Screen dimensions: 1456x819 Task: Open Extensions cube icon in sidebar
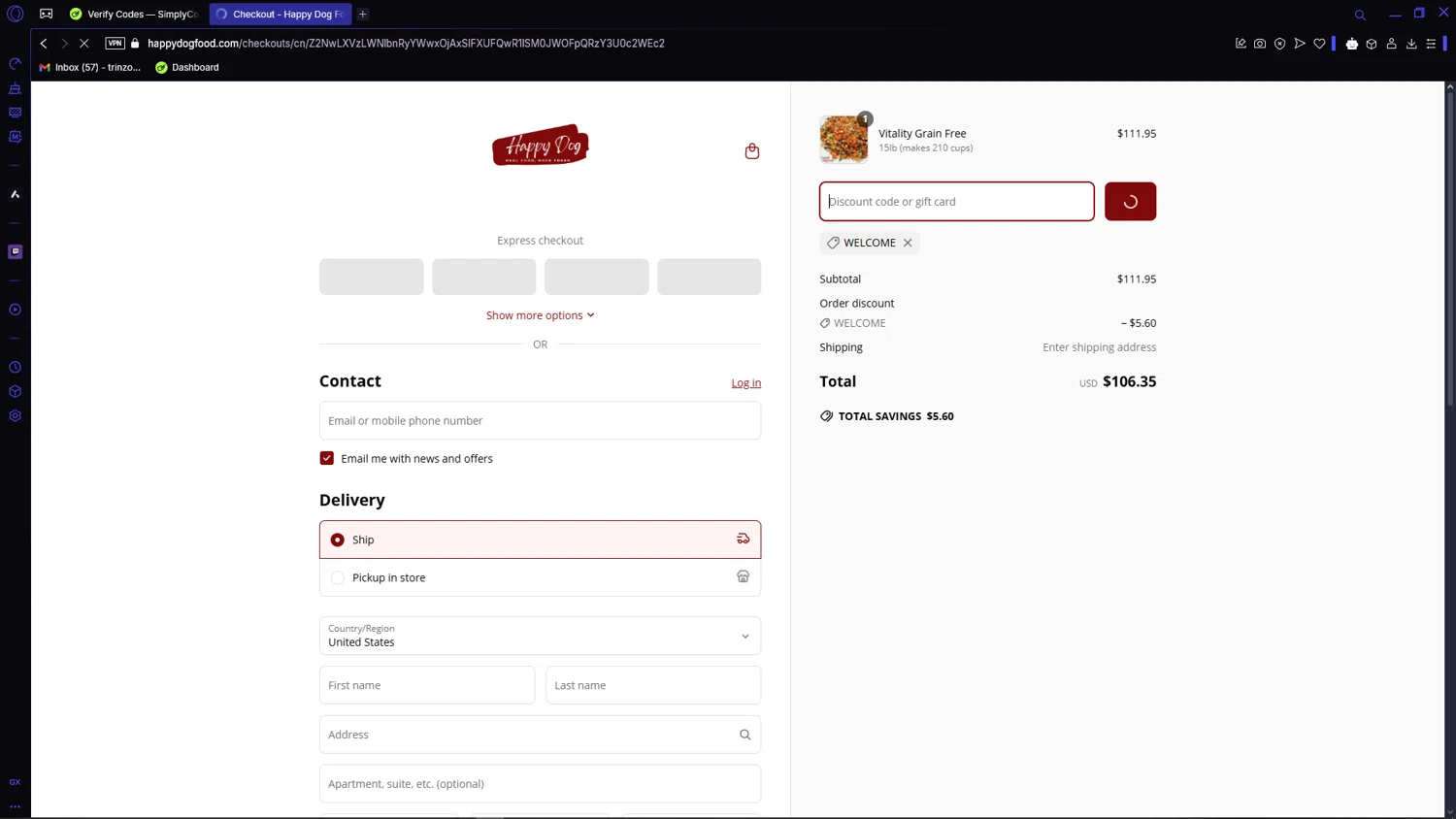[15, 392]
